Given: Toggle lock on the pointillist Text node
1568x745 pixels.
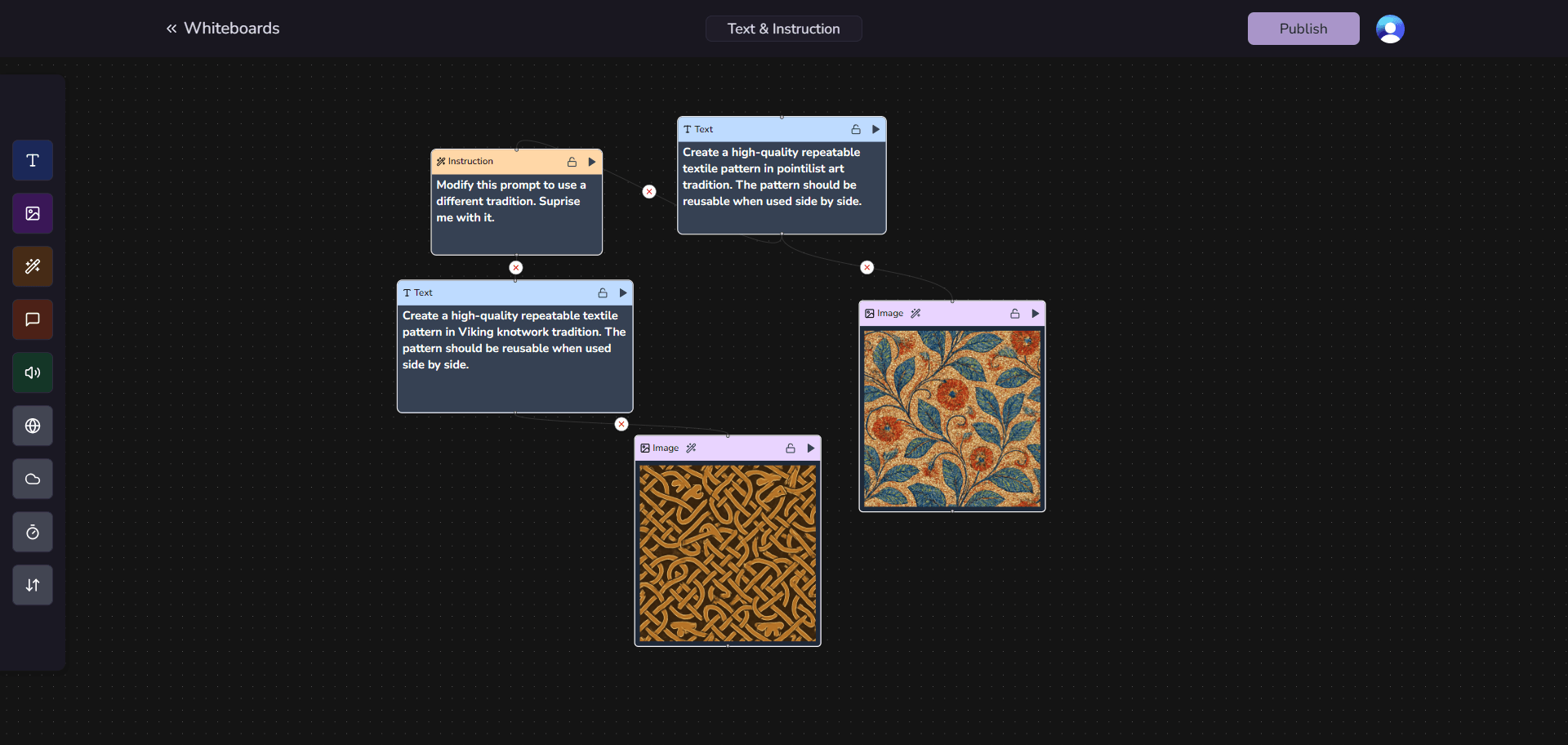Looking at the screenshot, I should (856, 129).
